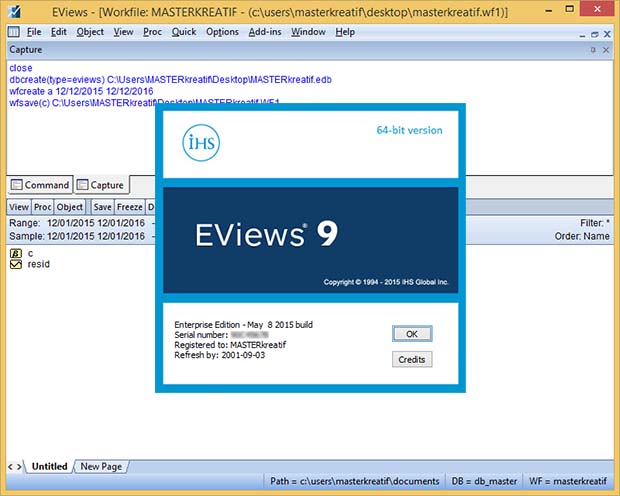Click the wfcreate command line in capture log
This screenshot has width=620, height=496.
(x=81, y=91)
